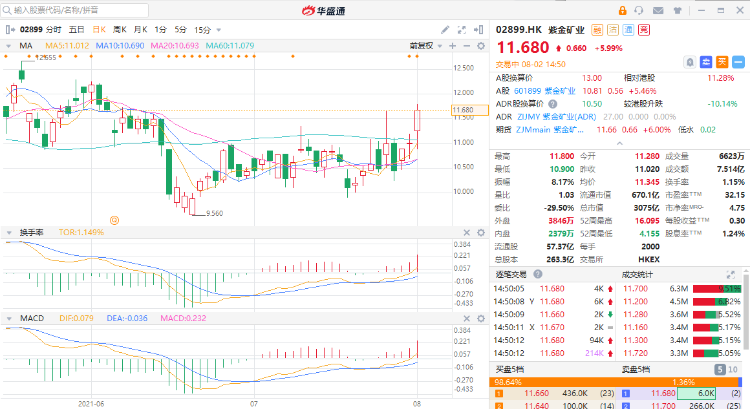Click the 融 margin tag badge
Image resolution: width=750 pixels, height=409 pixels.
597,30
